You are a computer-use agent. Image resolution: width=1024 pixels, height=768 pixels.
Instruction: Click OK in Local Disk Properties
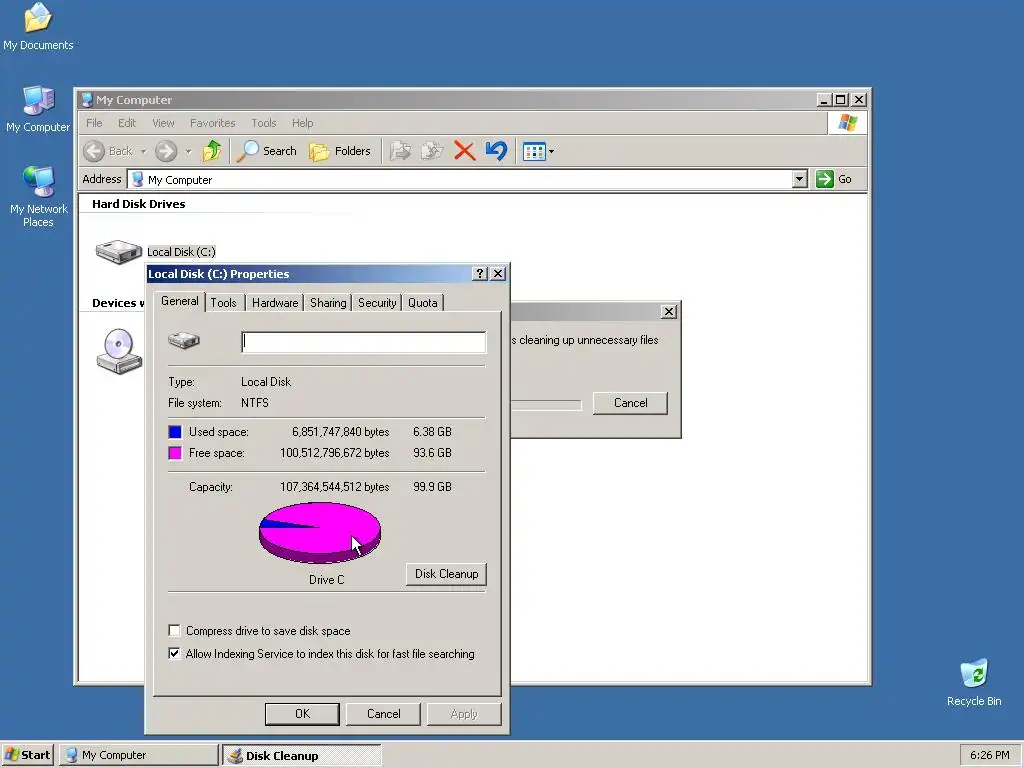click(302, 714)
